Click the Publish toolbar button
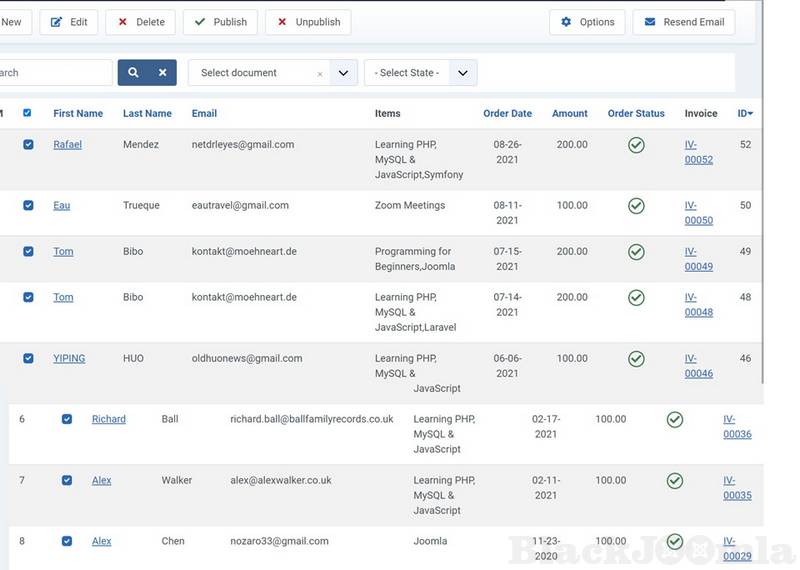The image size is (800, 570). (x=220, y=22)
